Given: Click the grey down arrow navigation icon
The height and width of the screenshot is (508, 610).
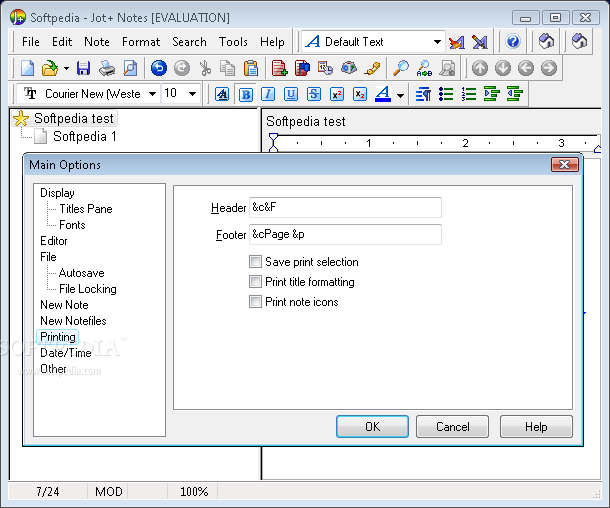Looking at the screenshot, I should point(503,68).
